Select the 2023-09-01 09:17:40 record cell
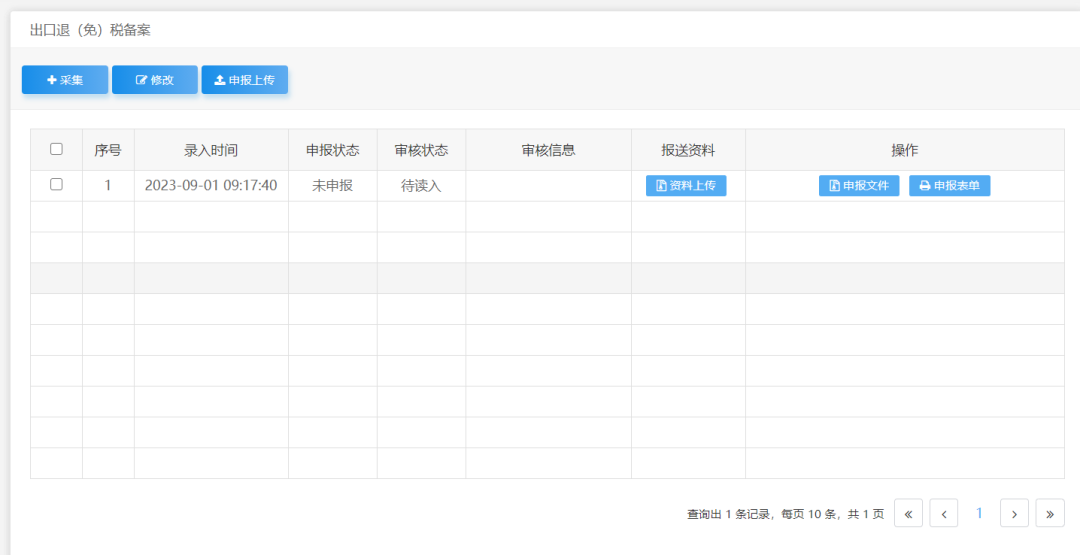 tap(211, 186)
